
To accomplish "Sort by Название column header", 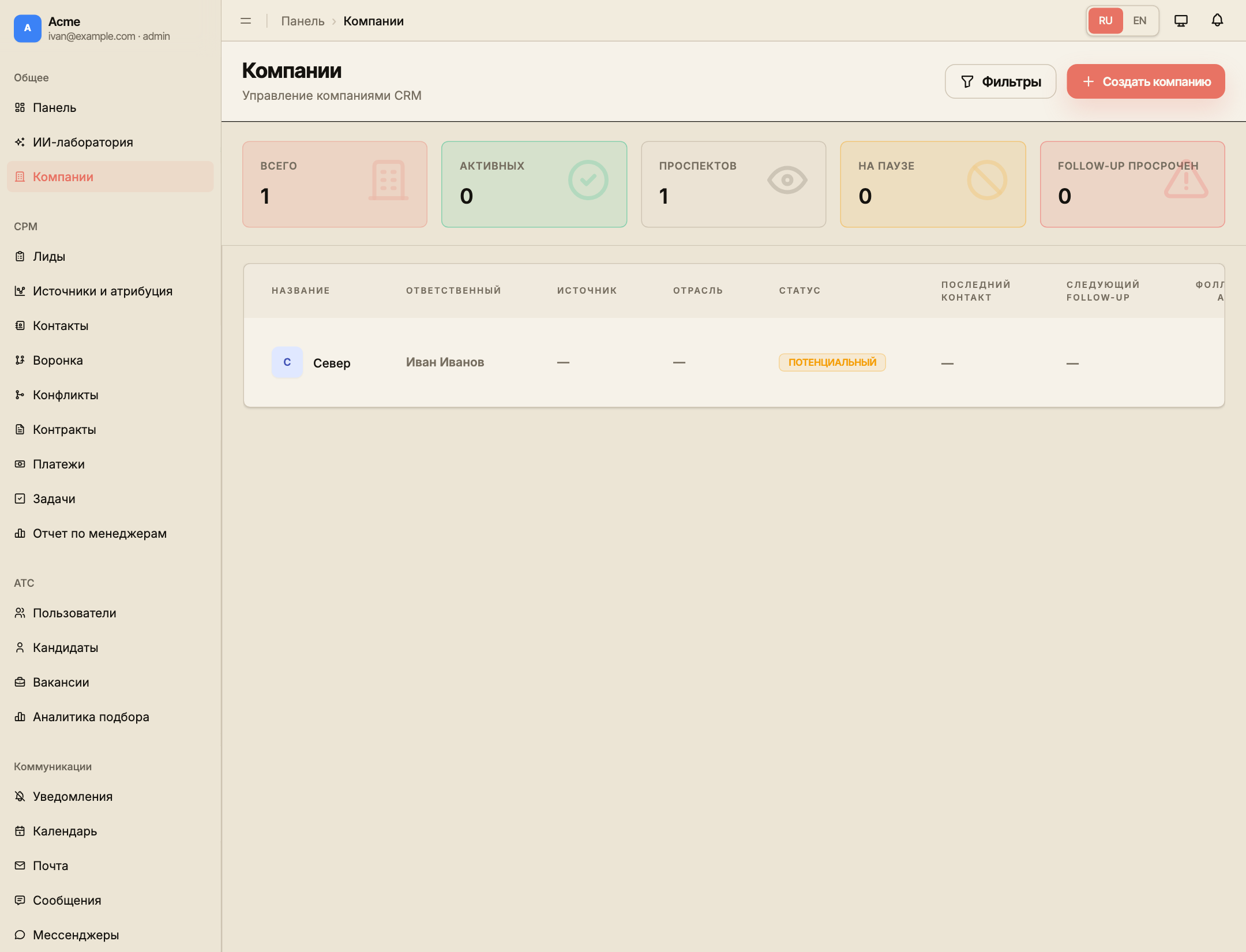I will (301, 291).
